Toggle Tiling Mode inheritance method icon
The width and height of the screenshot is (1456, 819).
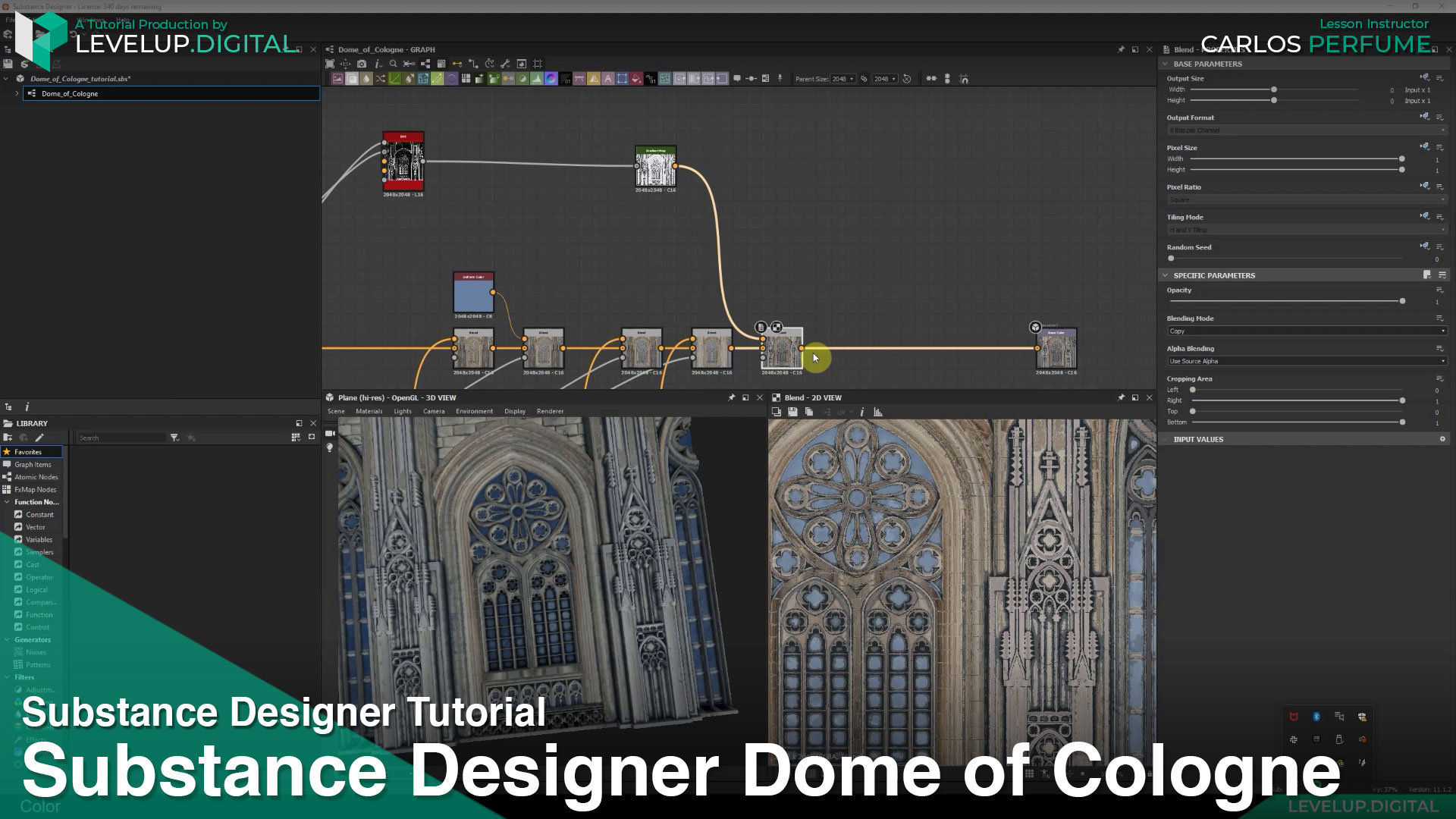(x=1425, y=216)
